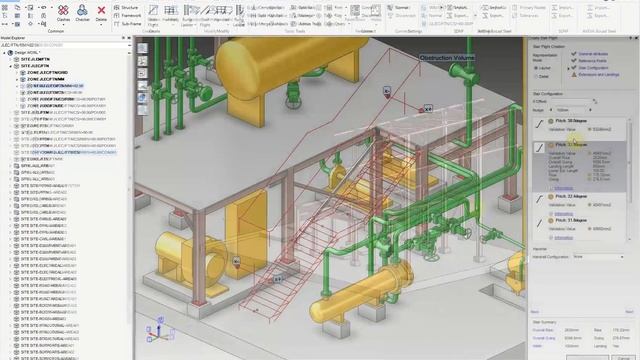Create a Stair Flight
Screen dimensions: 640x360
tap(153, 15)
